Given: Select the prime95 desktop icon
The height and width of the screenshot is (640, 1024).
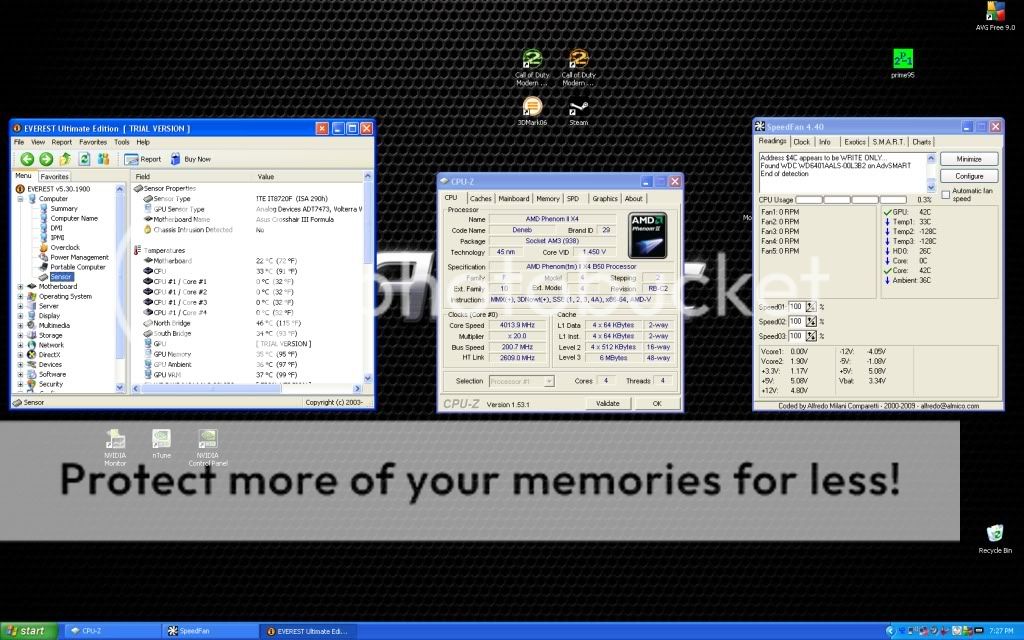Looking at the screenshot, I should click(x=903, y=63).
